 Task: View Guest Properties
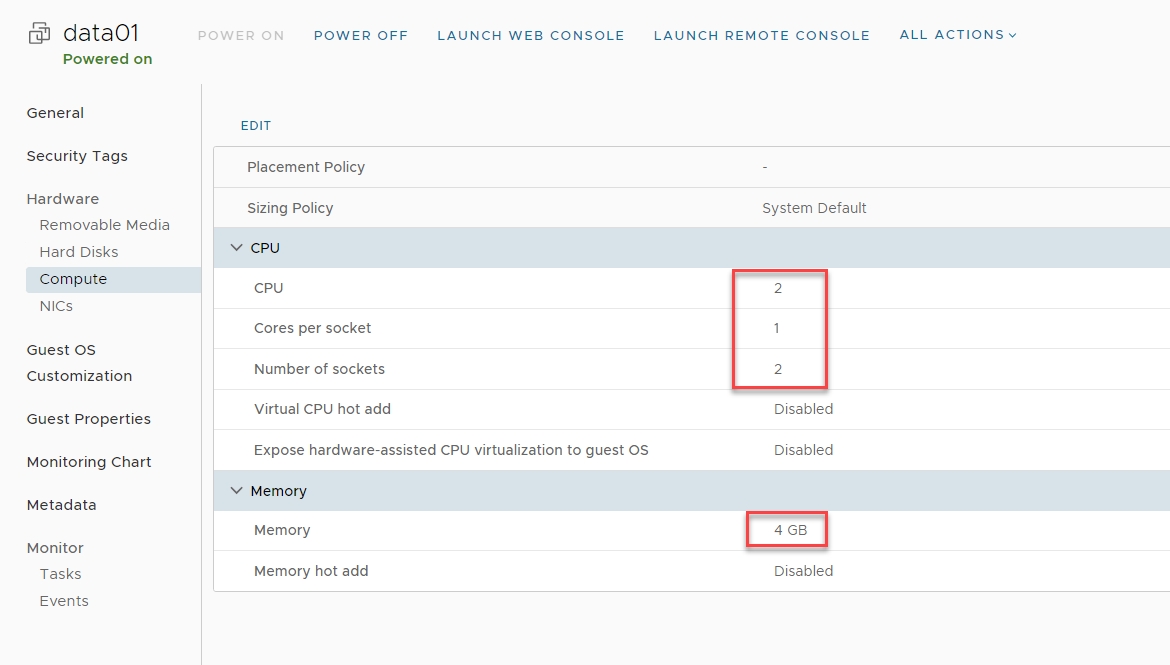(88, 419)
